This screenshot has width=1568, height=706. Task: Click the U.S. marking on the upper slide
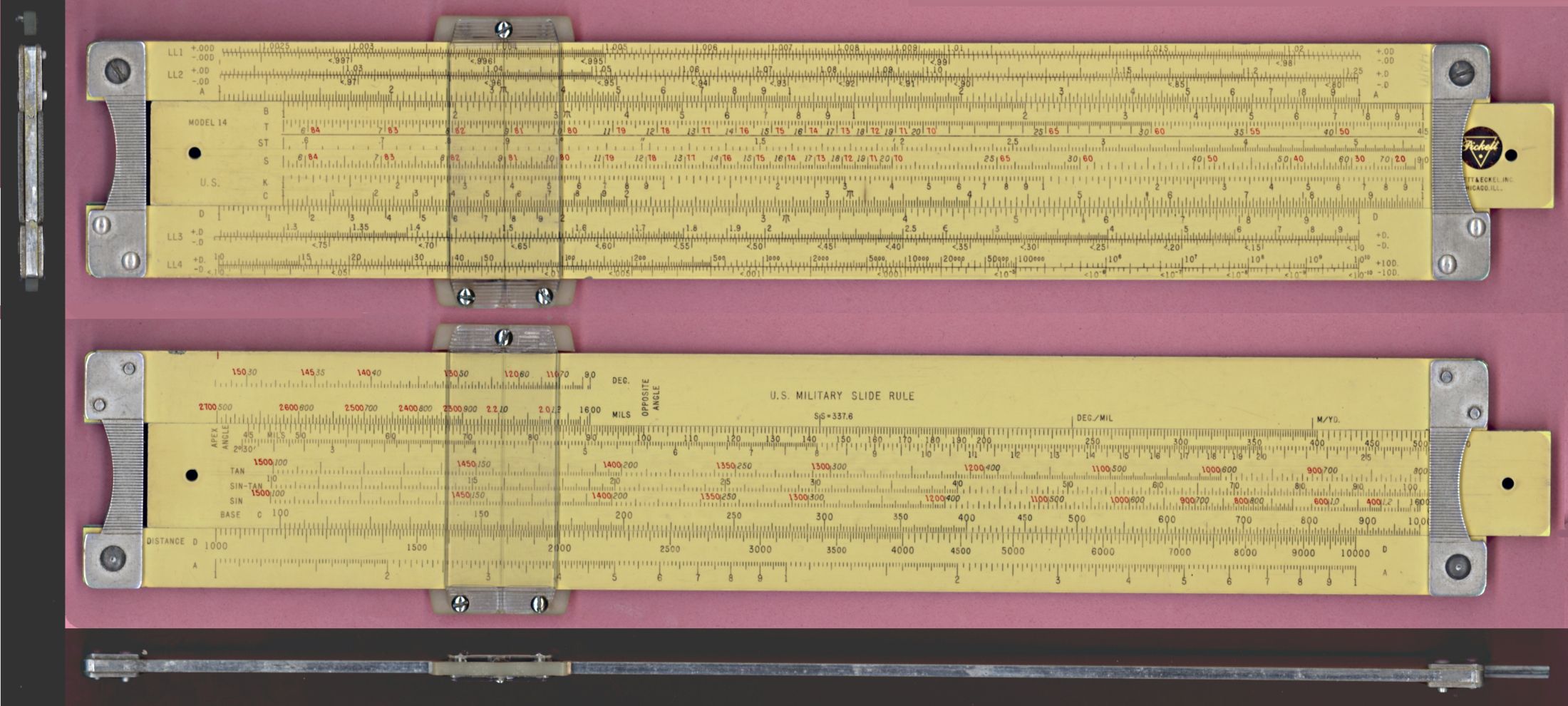click(210, 183)
